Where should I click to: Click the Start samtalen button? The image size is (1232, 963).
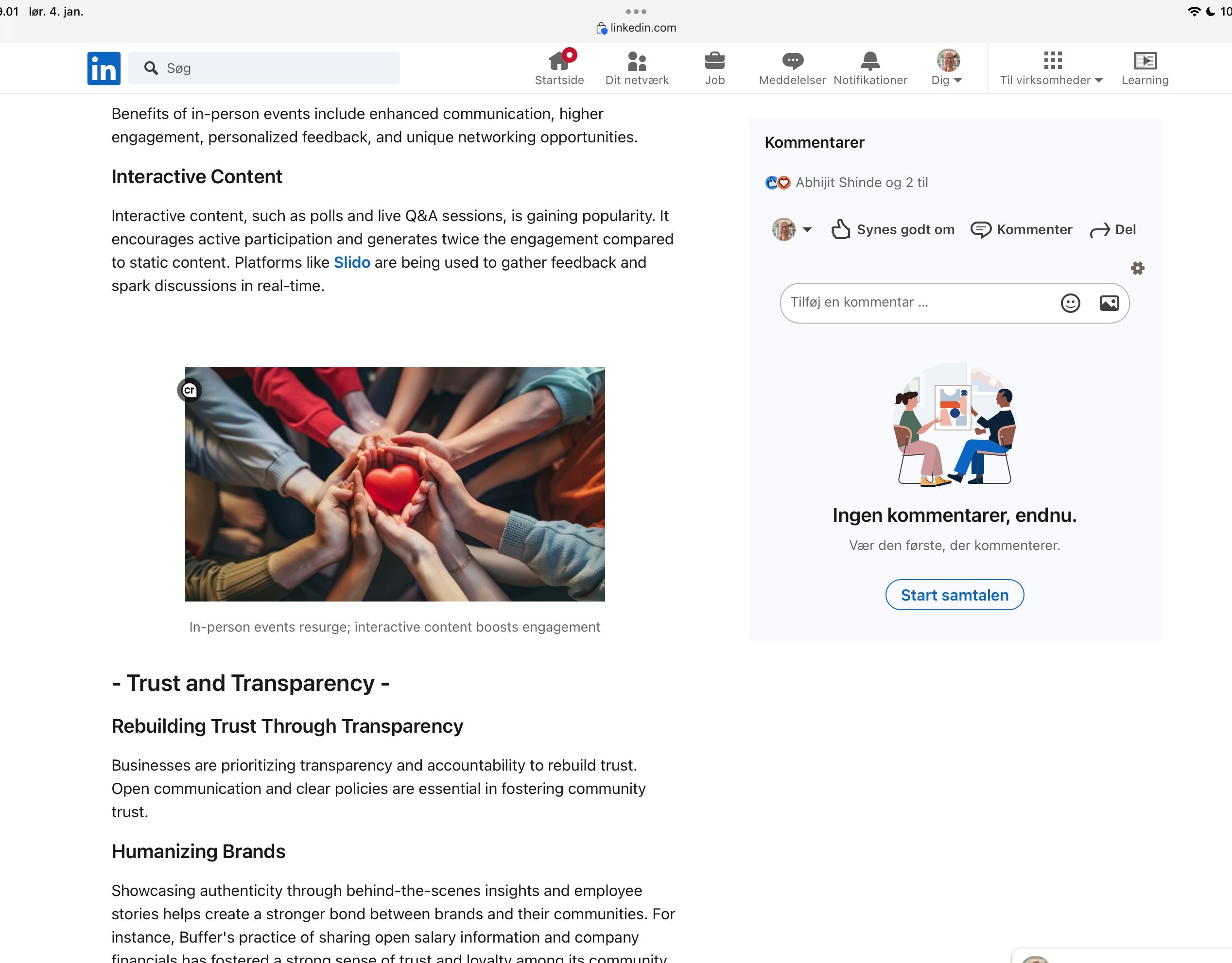[954, 595]
